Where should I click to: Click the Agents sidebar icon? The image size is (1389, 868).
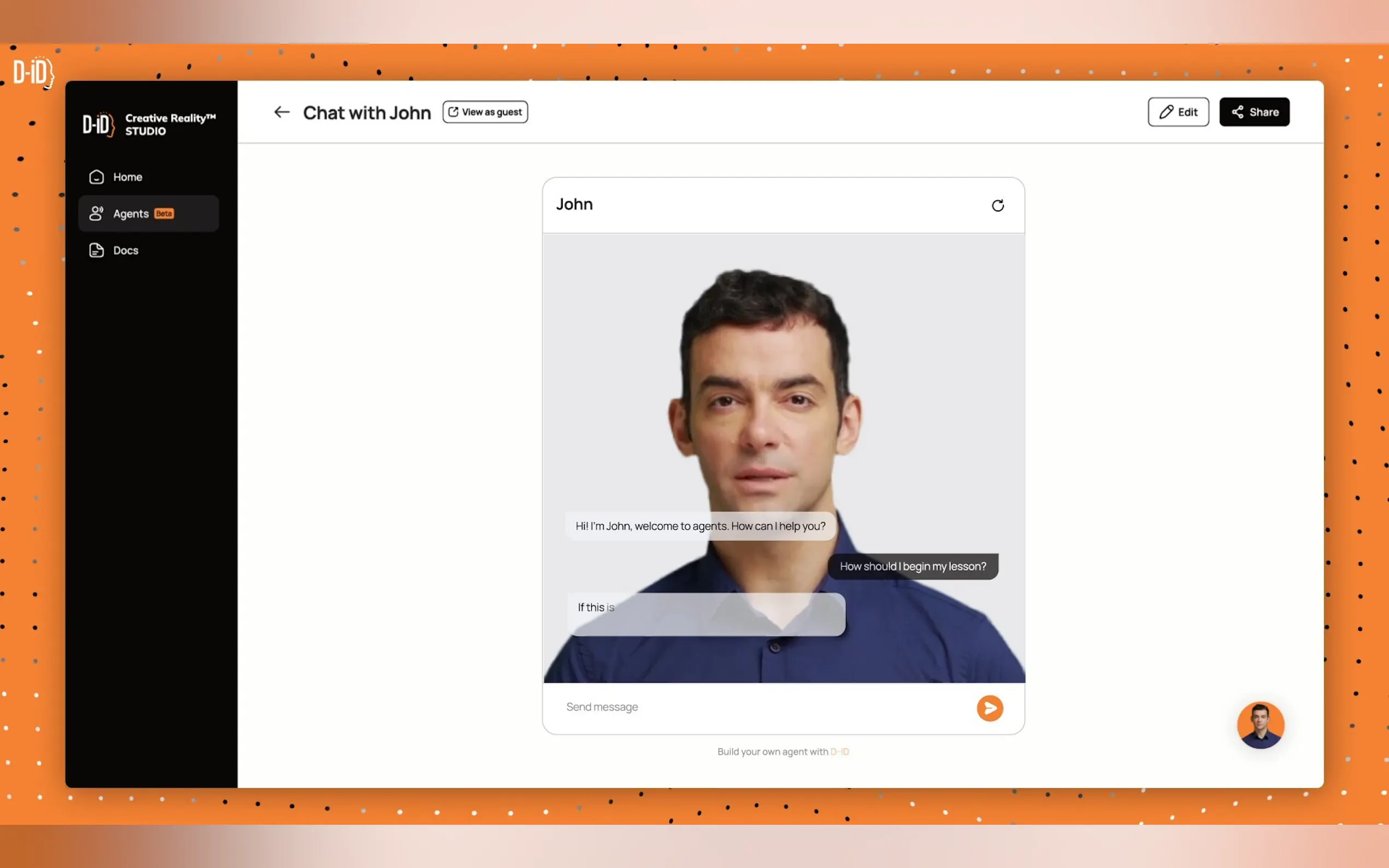click(96, 214)
